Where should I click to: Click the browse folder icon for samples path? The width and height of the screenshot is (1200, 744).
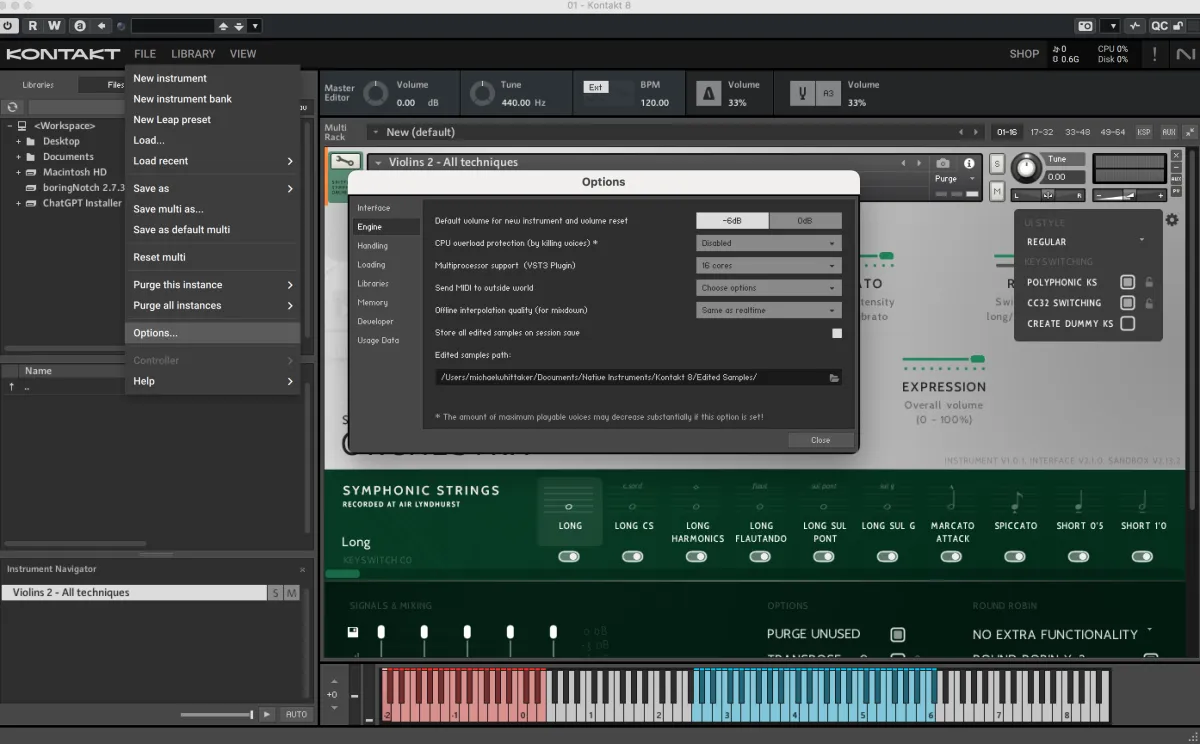pyautogui.click(x=834, y=377)
